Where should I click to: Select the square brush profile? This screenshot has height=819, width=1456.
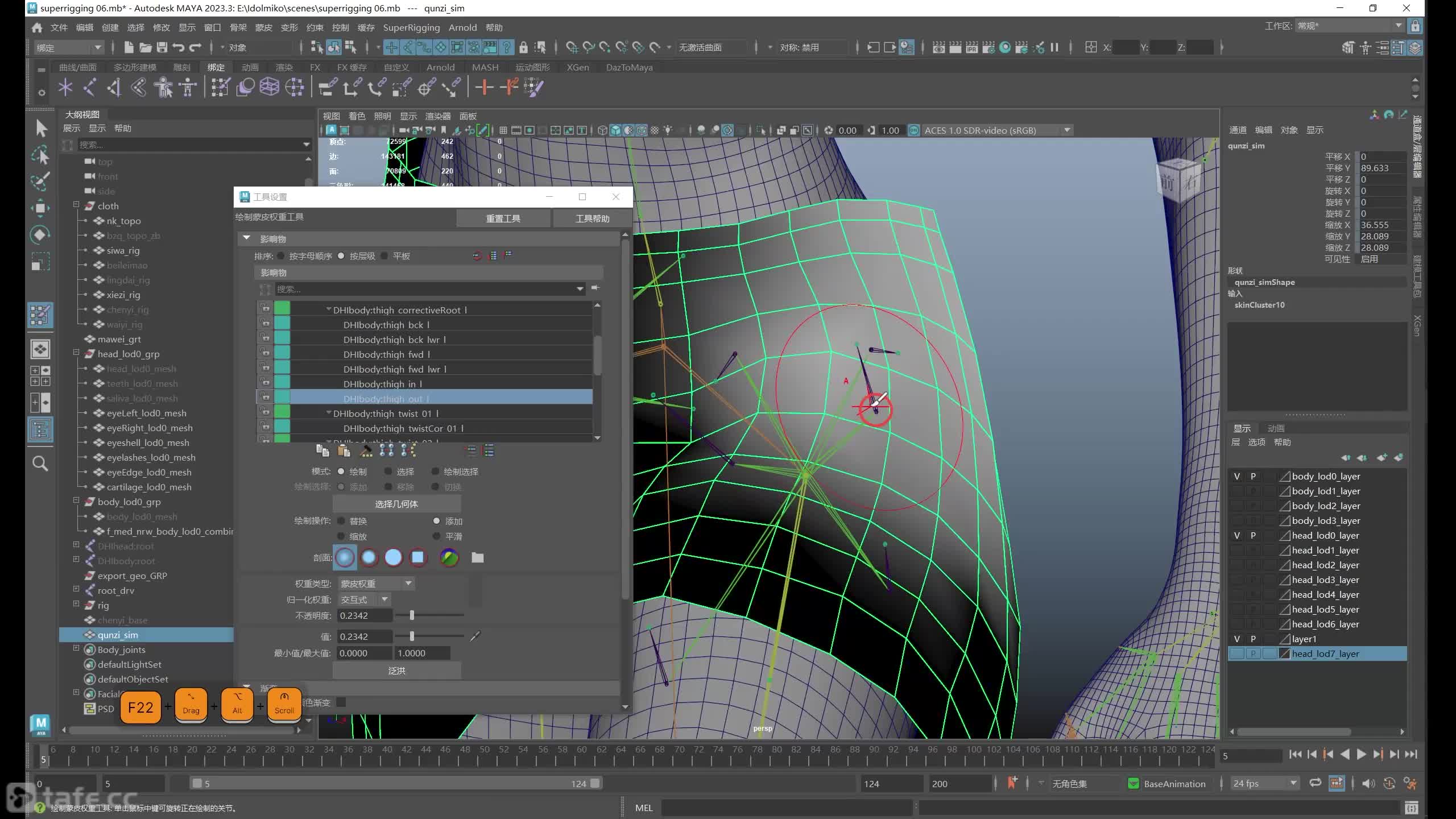pos(418,557)
